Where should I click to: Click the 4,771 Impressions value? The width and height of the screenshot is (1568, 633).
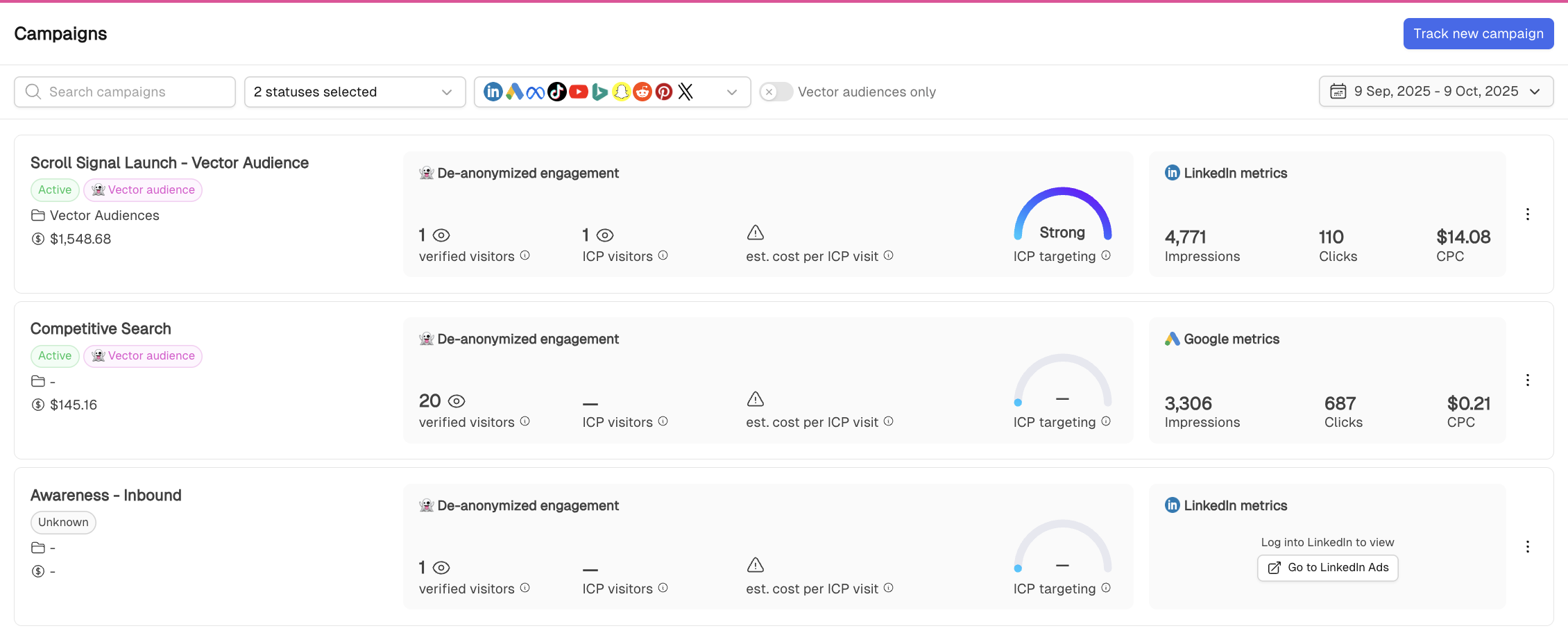(1186, 237)
